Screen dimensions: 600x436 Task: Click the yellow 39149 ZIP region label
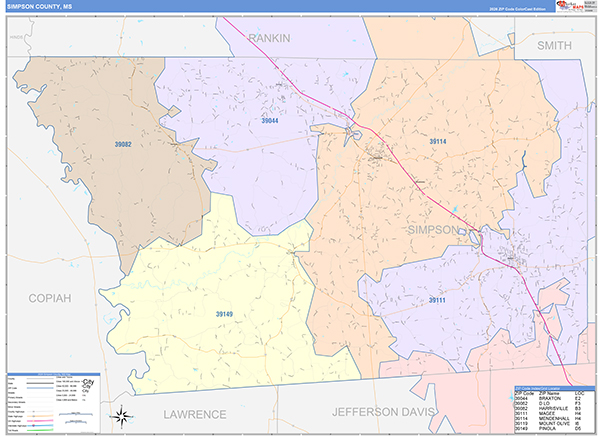tap(224, 314)
